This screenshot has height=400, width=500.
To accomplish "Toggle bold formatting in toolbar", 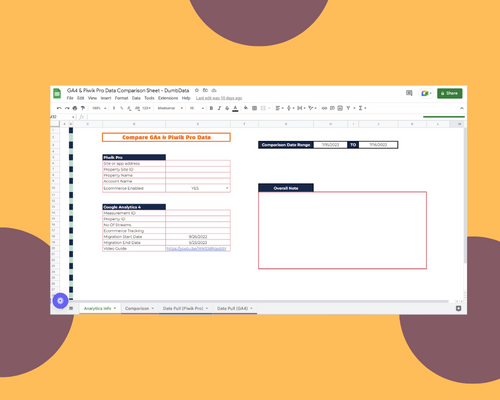I will coord(211,108).
